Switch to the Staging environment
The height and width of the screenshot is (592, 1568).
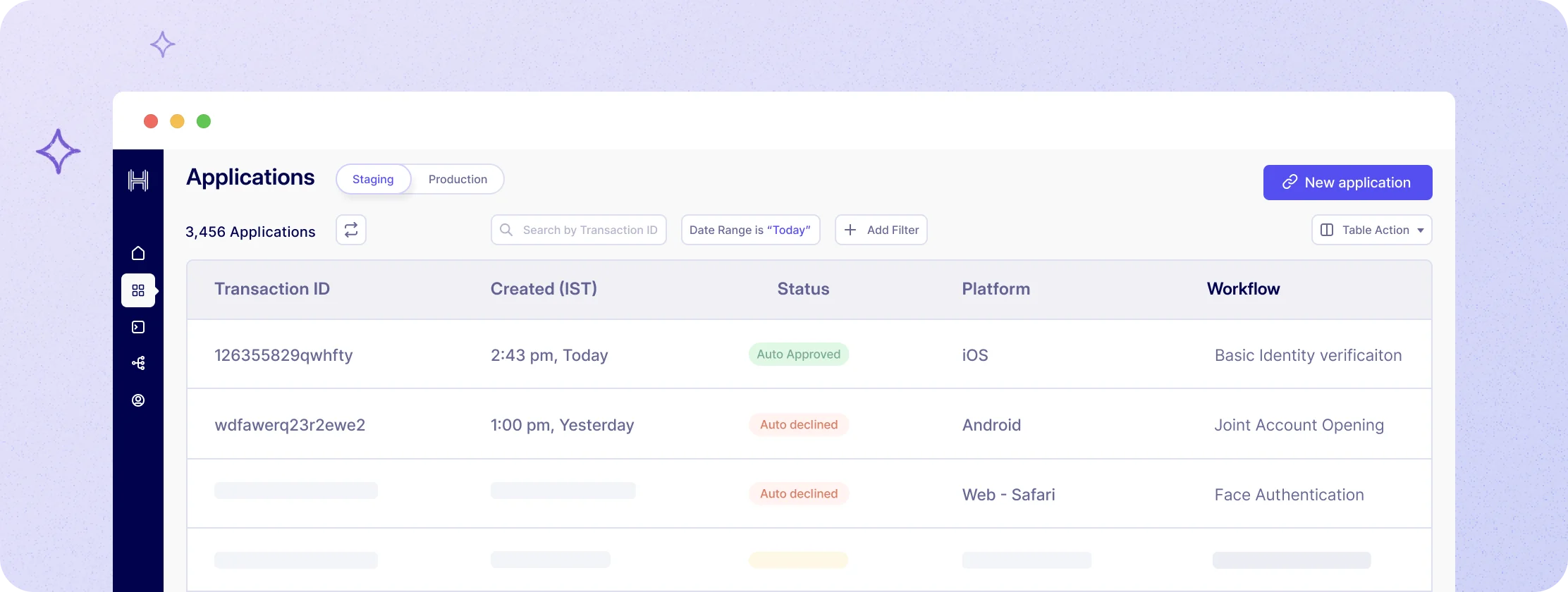pyautogui.click(x=374, y=179)
